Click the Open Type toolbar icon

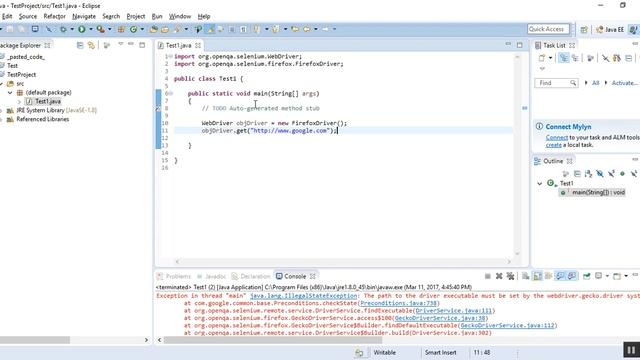tap(153, 29)
